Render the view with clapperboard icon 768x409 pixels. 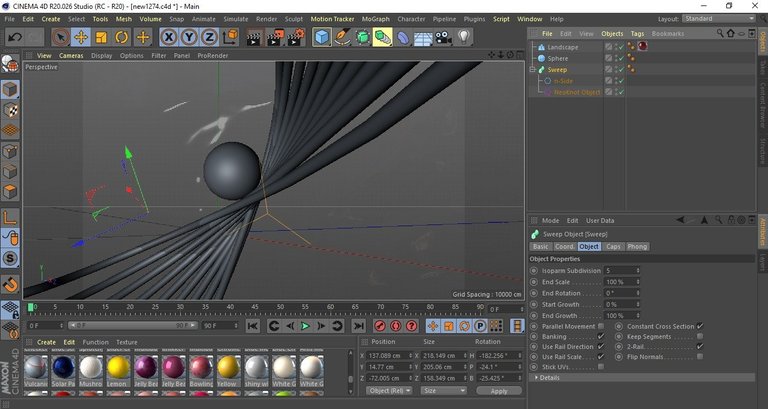coord(254,37)
